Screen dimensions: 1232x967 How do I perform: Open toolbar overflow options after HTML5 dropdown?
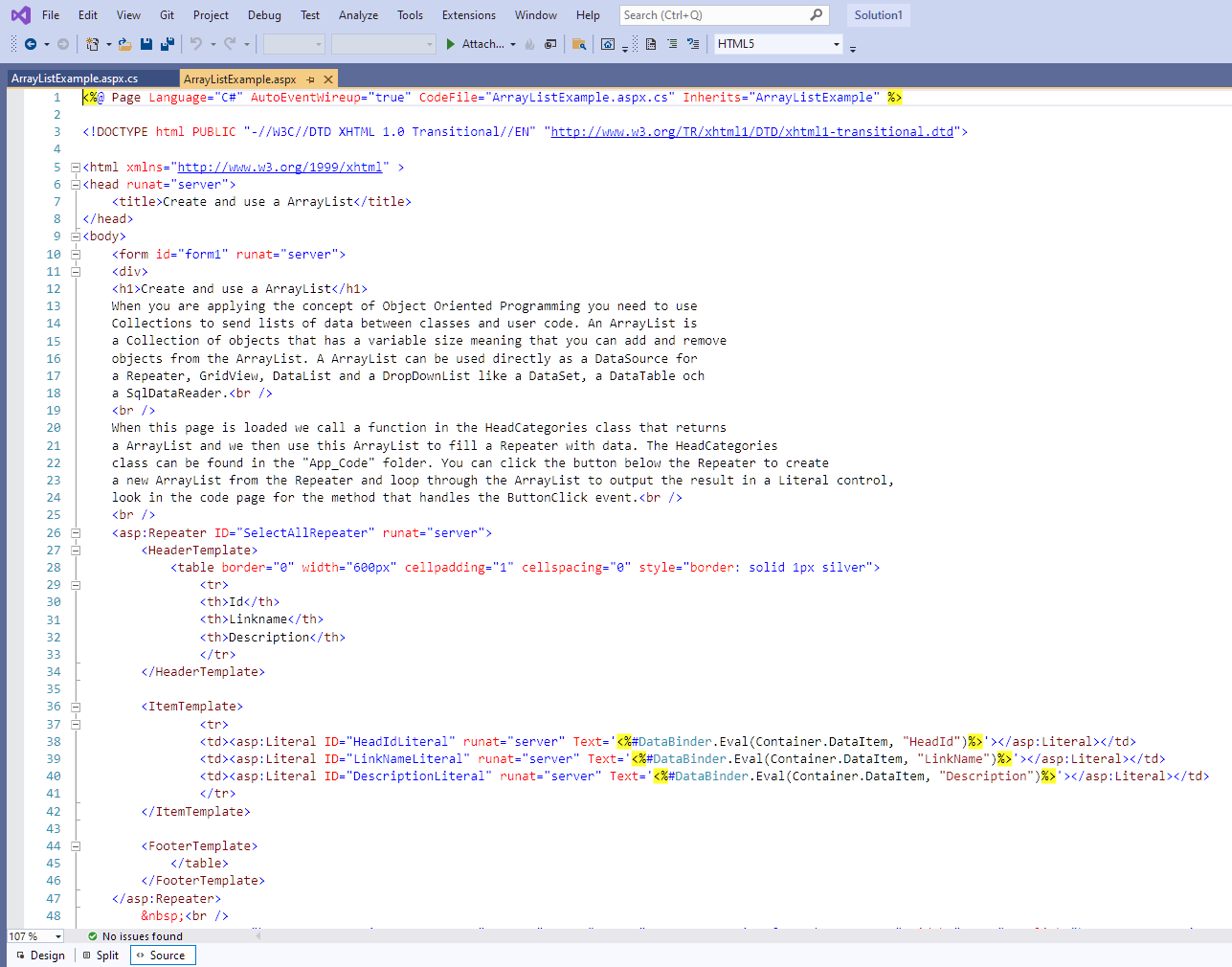(x=852, y=48)
